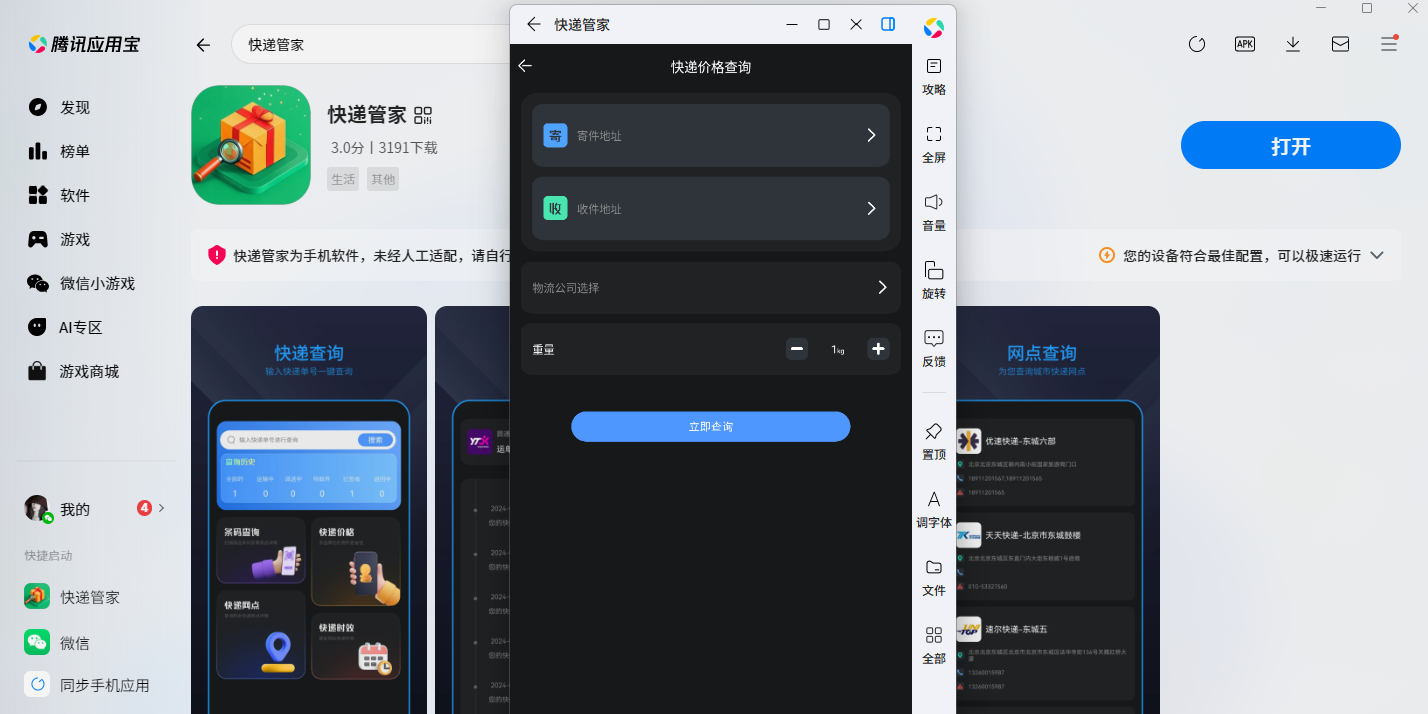Open the 物流公司选择 courier company selector
This screenshot has height=714, width=1428.
[710, 287]
